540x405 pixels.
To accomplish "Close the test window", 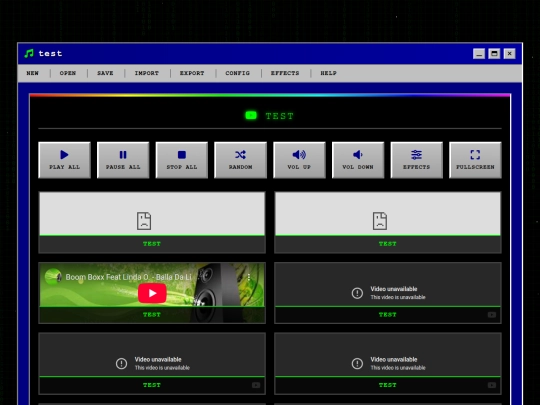I will click(x=509, y=54).
